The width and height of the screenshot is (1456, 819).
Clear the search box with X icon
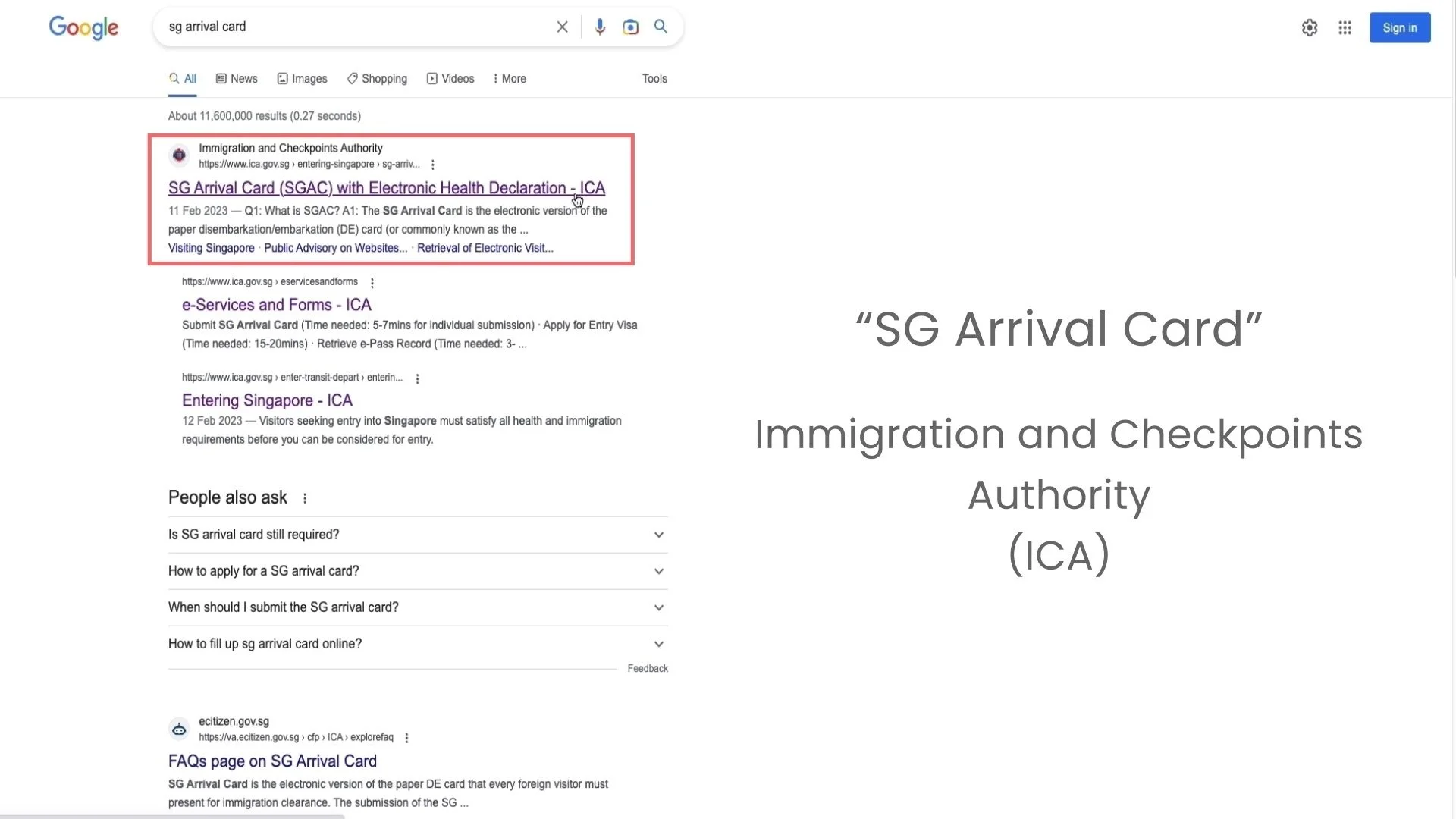pos(562,27)
